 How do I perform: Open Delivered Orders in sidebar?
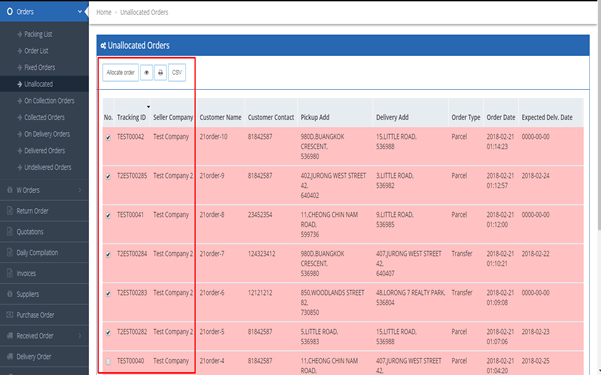[x=44, y=151]
